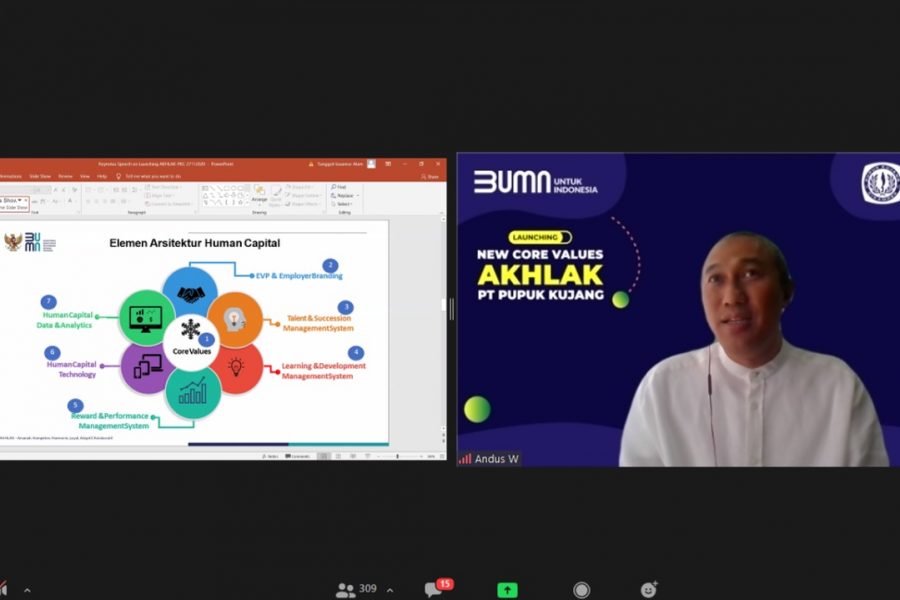Start recording with the Record icon
This screenshot has height=600, width=900.
(581, 590)
